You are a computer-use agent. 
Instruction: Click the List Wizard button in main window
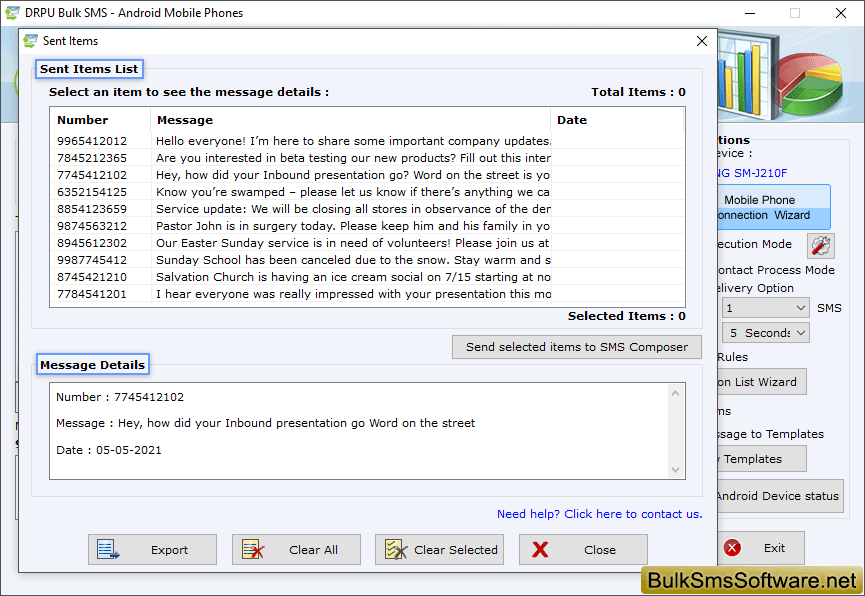tap(761, 382)
